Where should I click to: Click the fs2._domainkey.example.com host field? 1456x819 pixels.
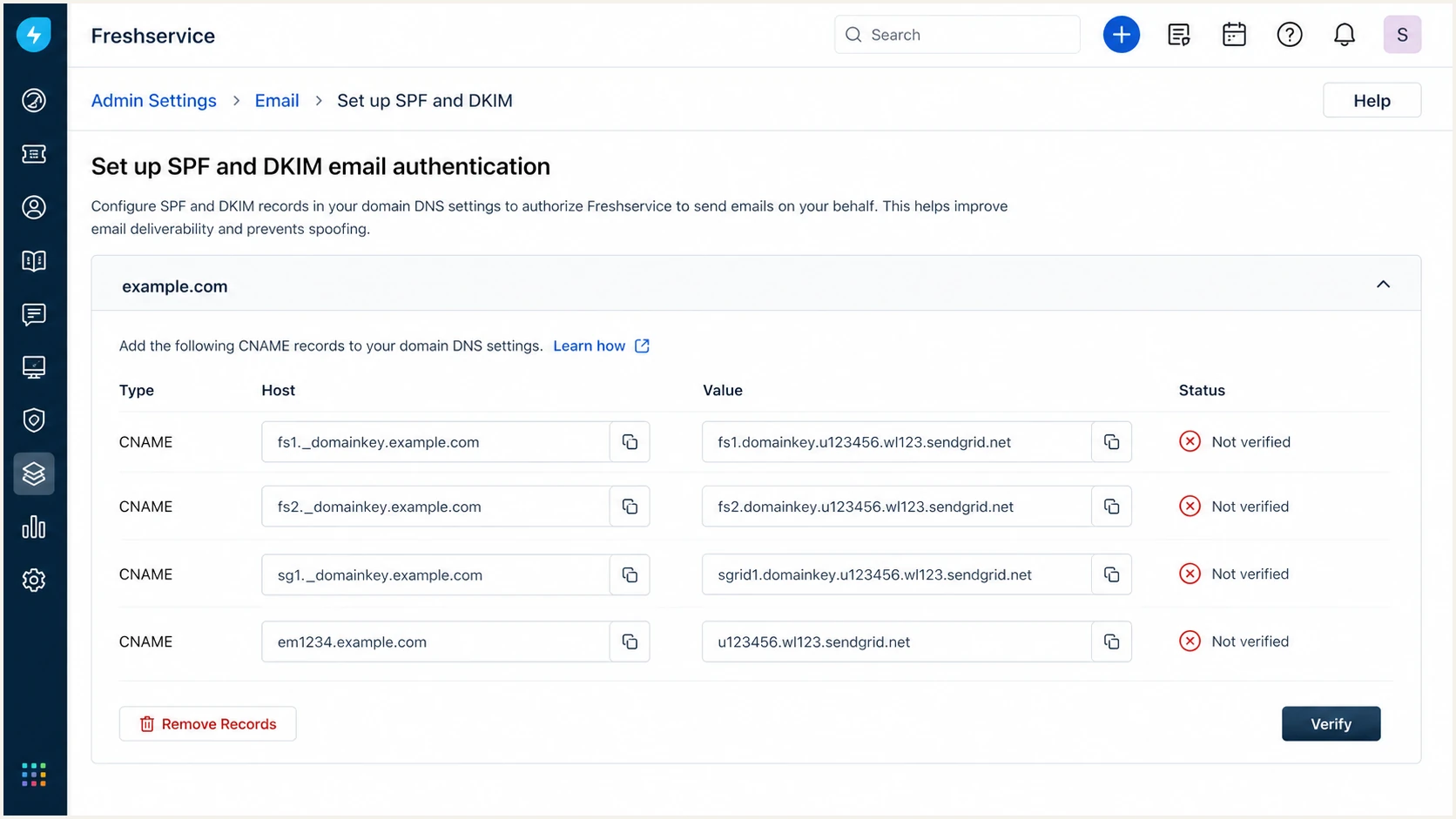point(435,507)
